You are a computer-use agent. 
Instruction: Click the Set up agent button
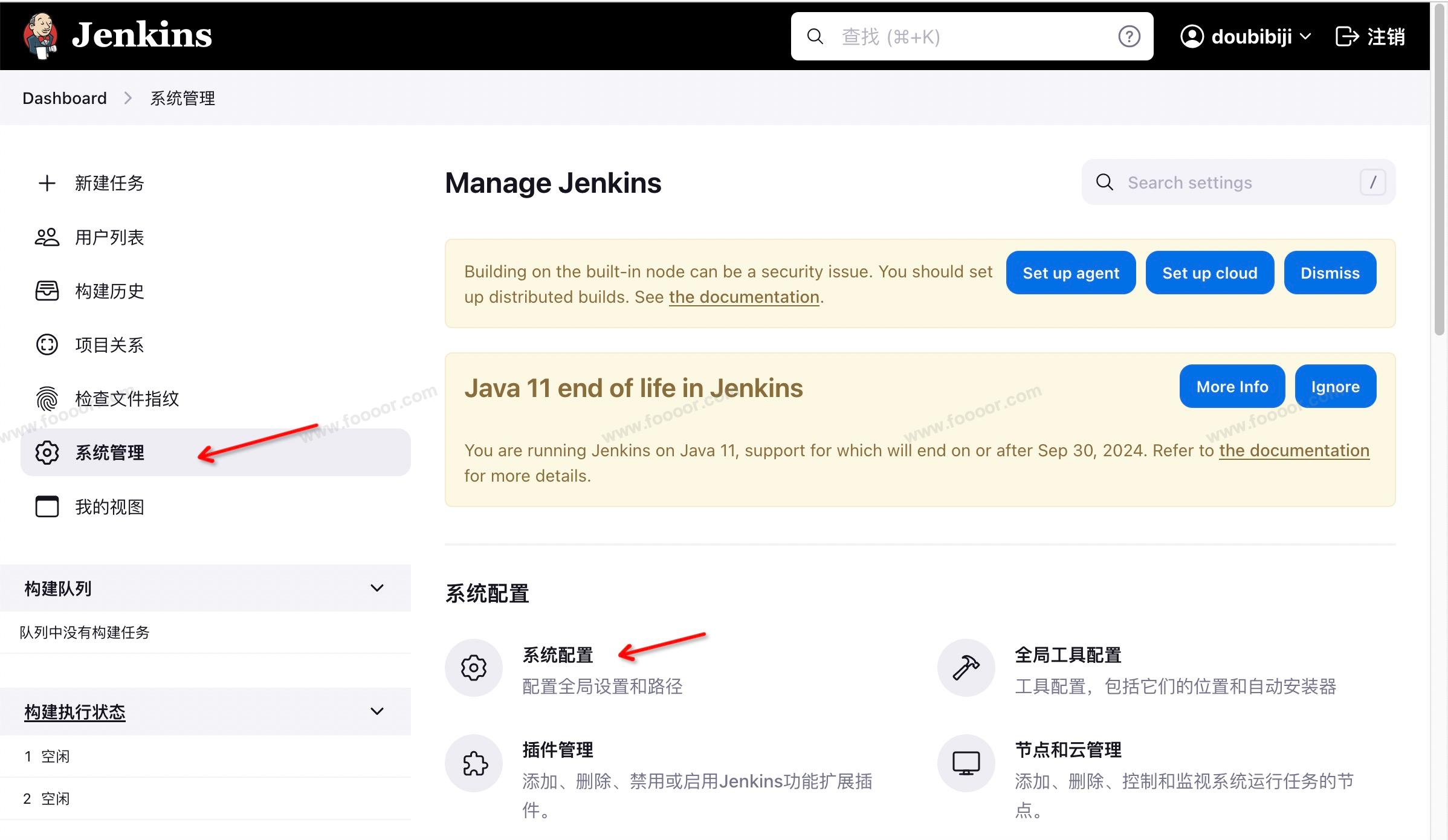1070,273
